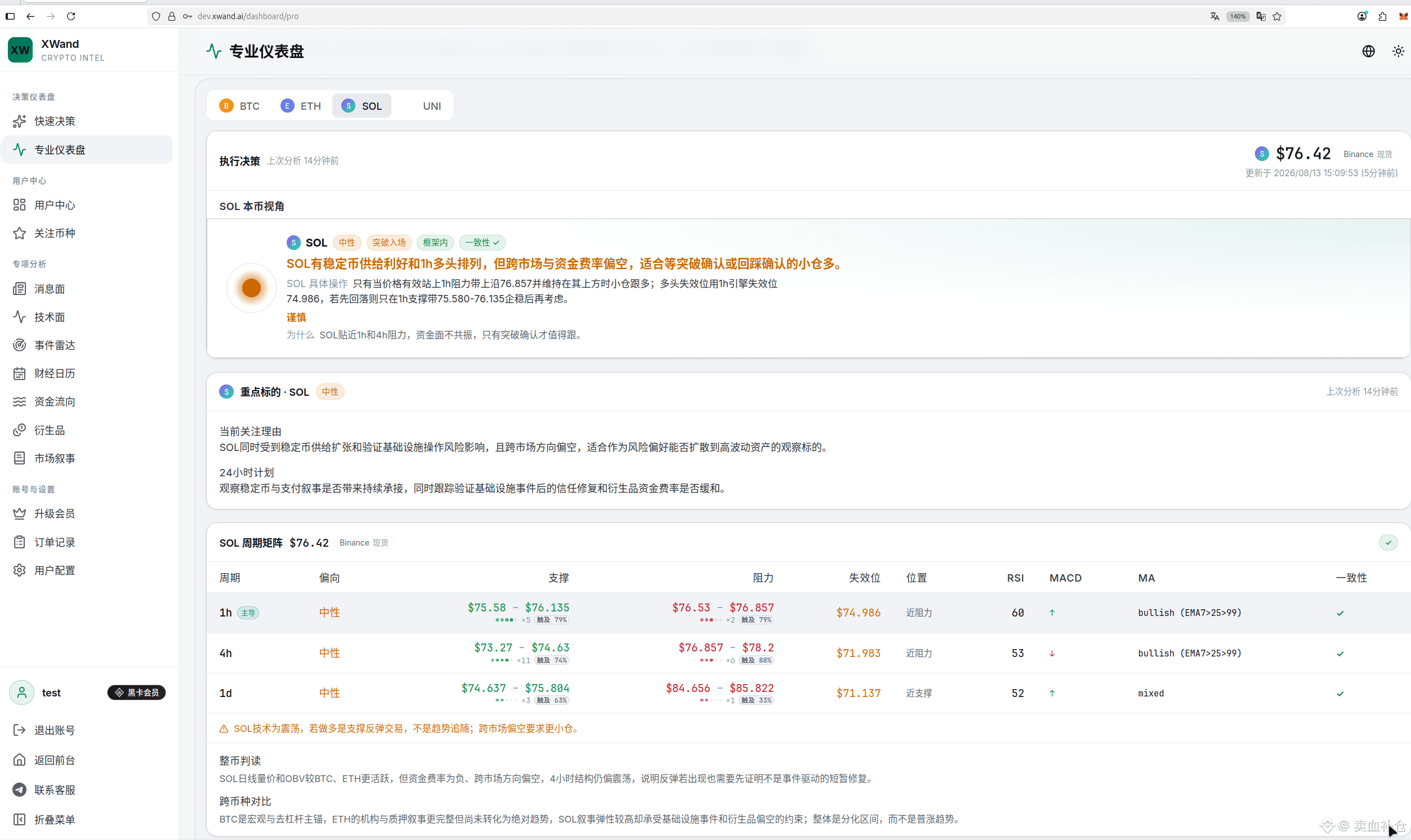The width and height of the screenshot is (1411, 840).
Task: Open 财经日历 calendar icon
Action: coord(20,374)
